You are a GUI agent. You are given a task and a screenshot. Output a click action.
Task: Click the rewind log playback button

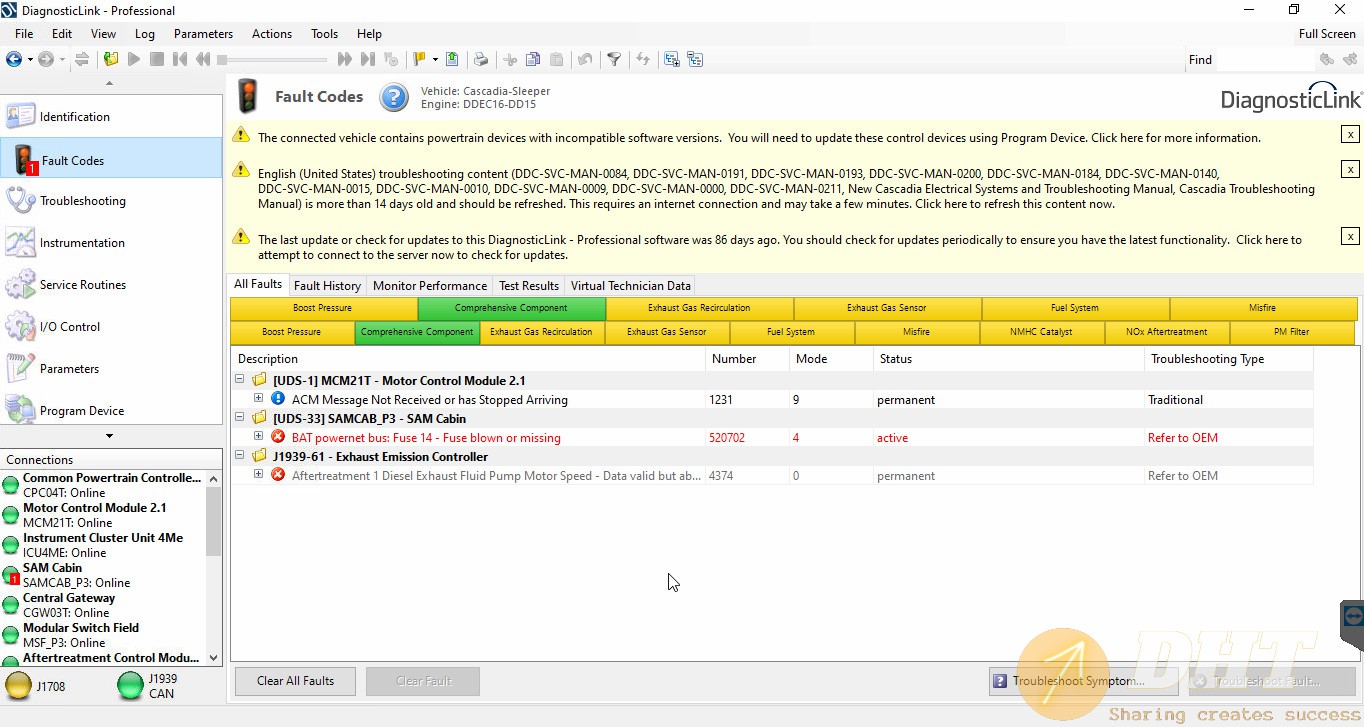203,59
